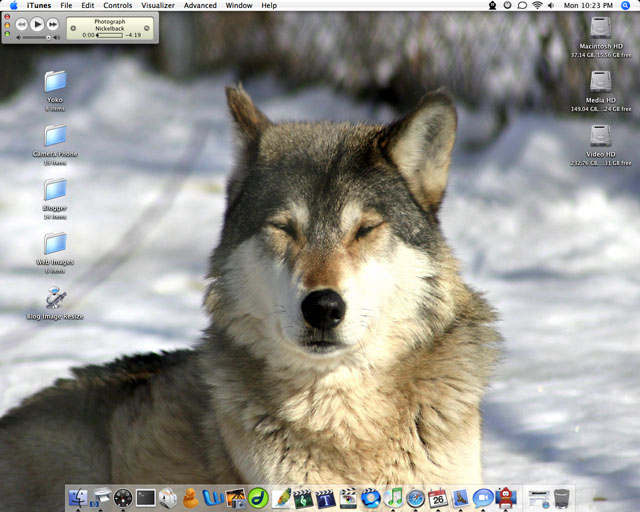Open Finder from the dock
This screenshot has height=512, width=640.
(x=78, y=498)
